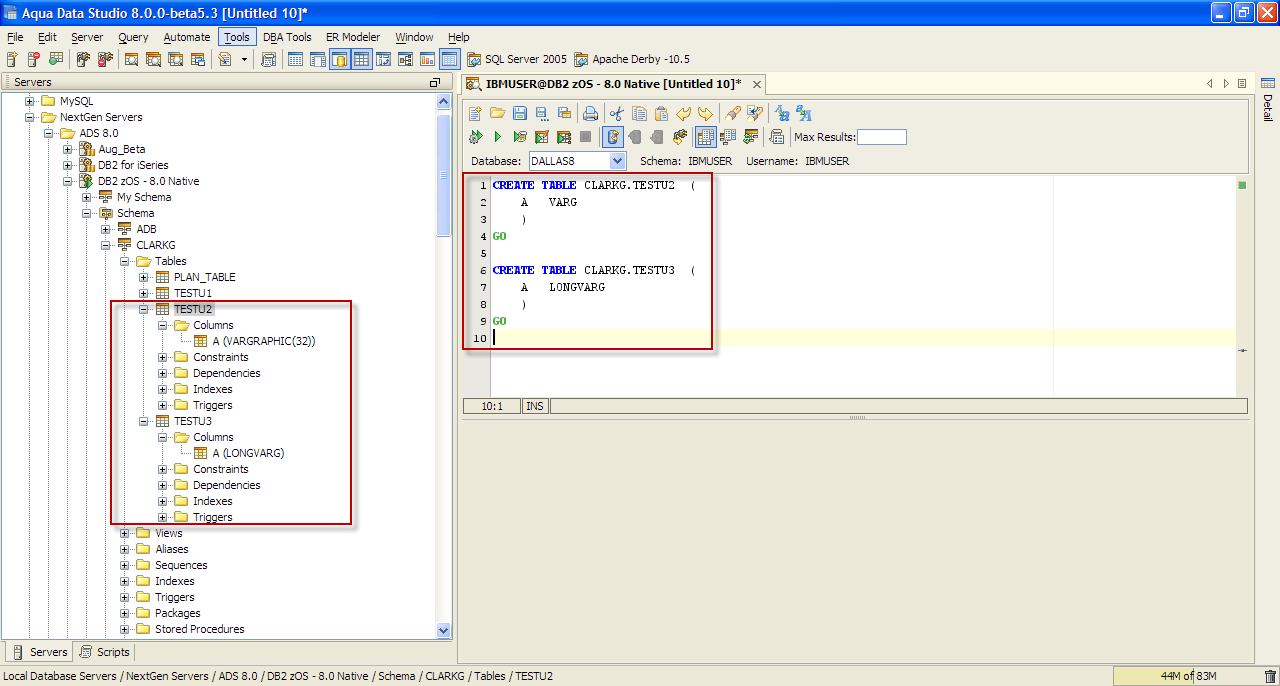
Task: Redo the edit with Redo arrow
Action: 705,113
